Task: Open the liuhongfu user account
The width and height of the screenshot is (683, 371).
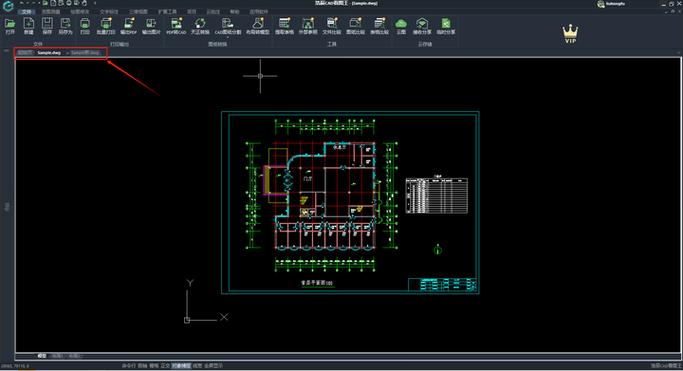Action: click(x=612, y=4)
